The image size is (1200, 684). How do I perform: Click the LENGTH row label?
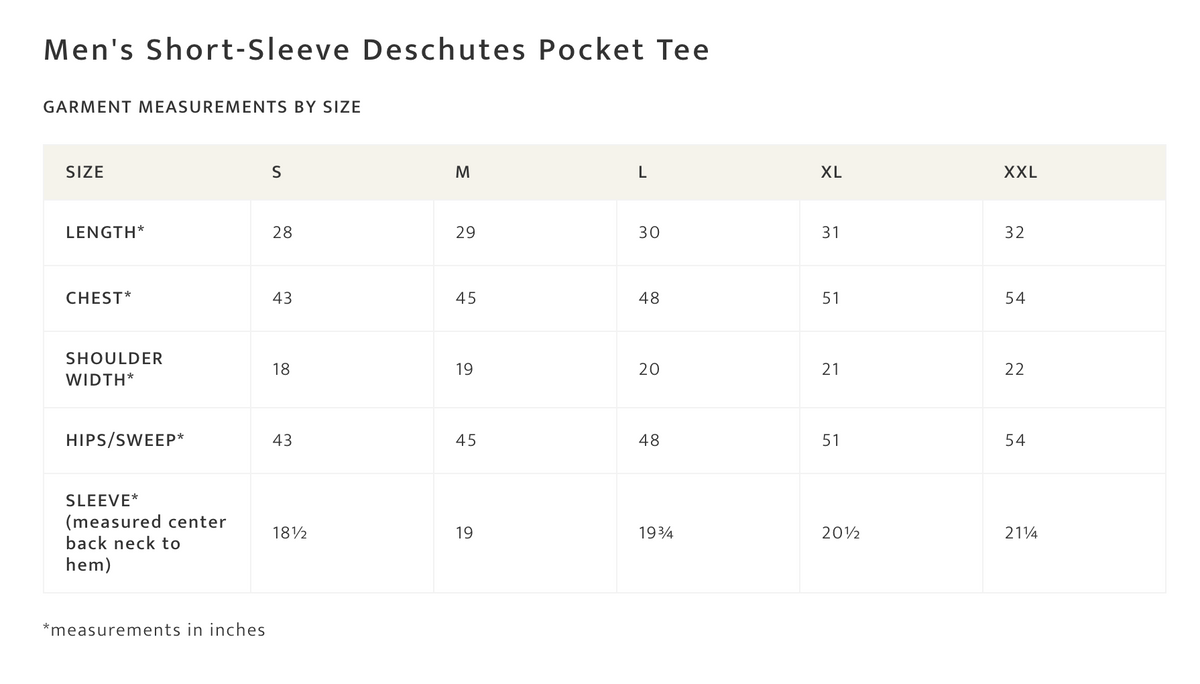pyautogui.click(x=105, y=232)
